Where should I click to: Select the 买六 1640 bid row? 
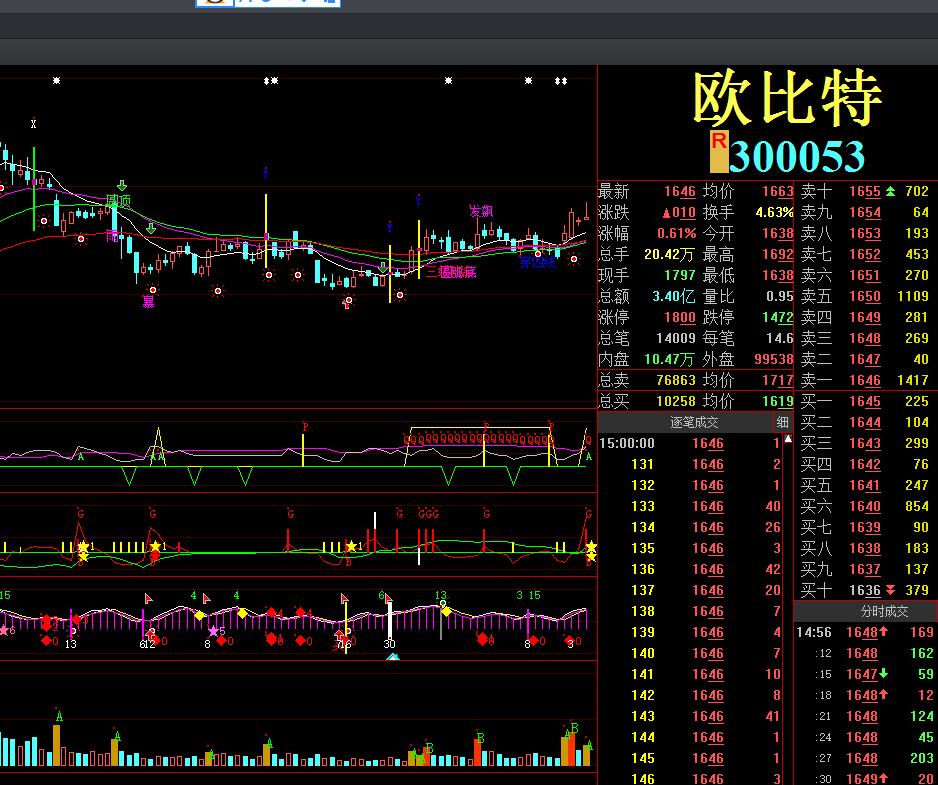[865, 506]
